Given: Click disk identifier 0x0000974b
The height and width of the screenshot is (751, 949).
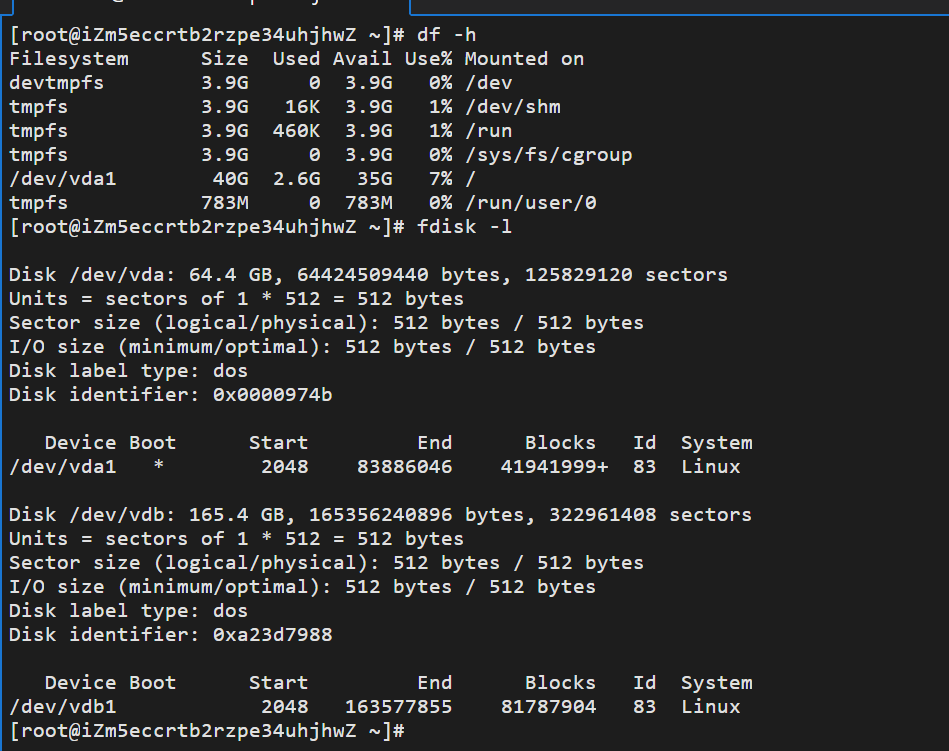Looking at the screenshot, I should point(271,394).
